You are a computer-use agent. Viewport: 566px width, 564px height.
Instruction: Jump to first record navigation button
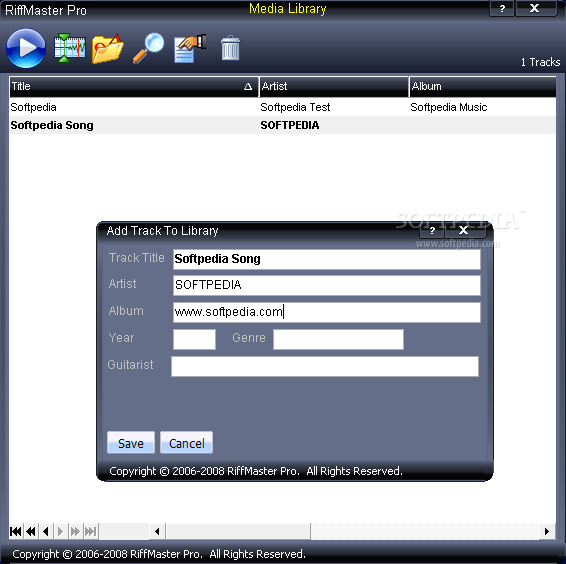(x=16, y=531)
